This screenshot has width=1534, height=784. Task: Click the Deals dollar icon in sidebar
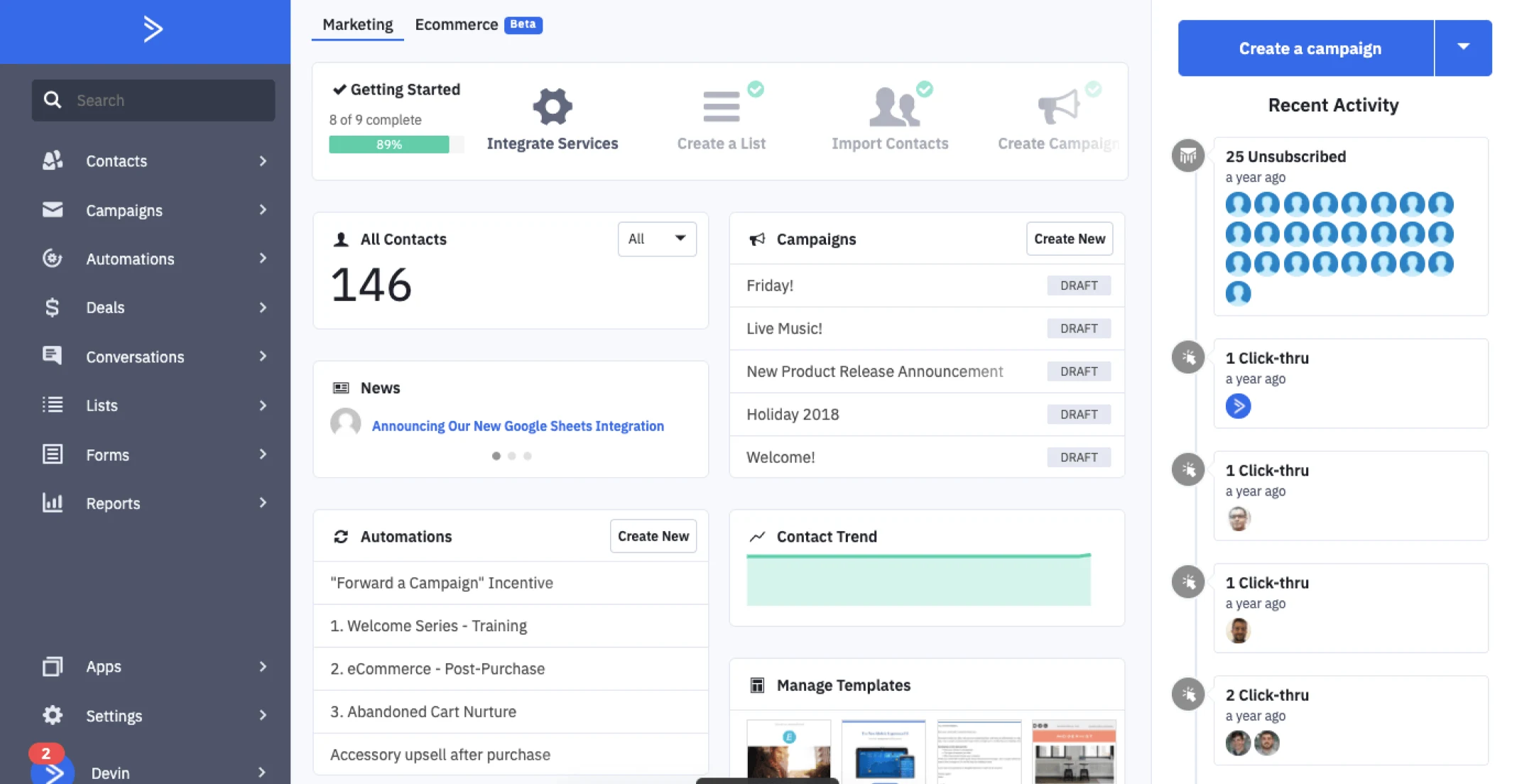click(x=53, y=307)
